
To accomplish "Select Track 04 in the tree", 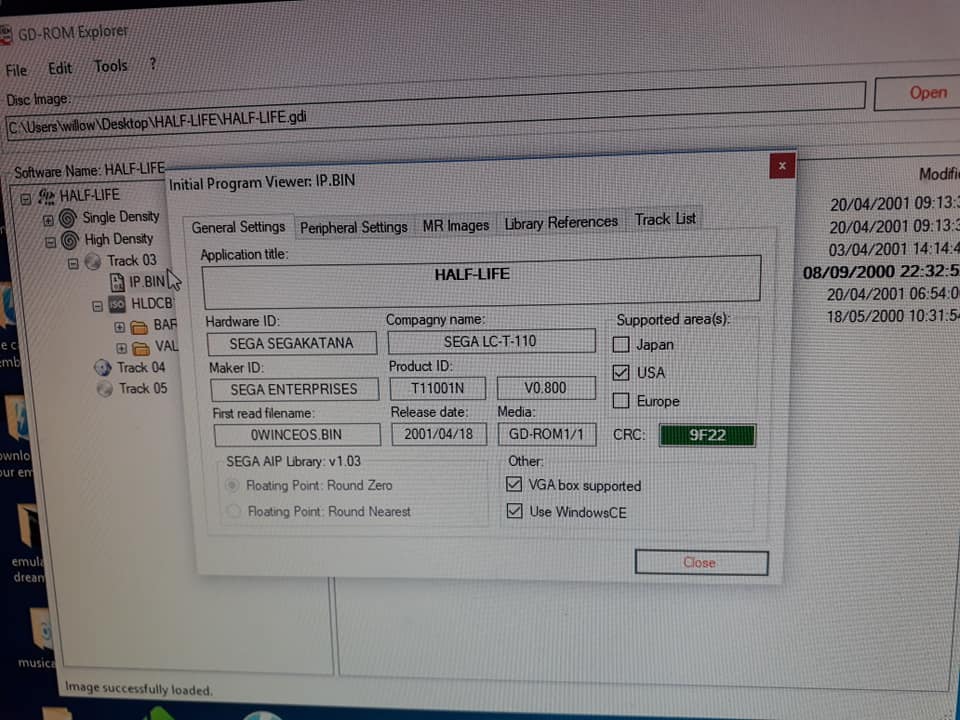I will [141, 367].
